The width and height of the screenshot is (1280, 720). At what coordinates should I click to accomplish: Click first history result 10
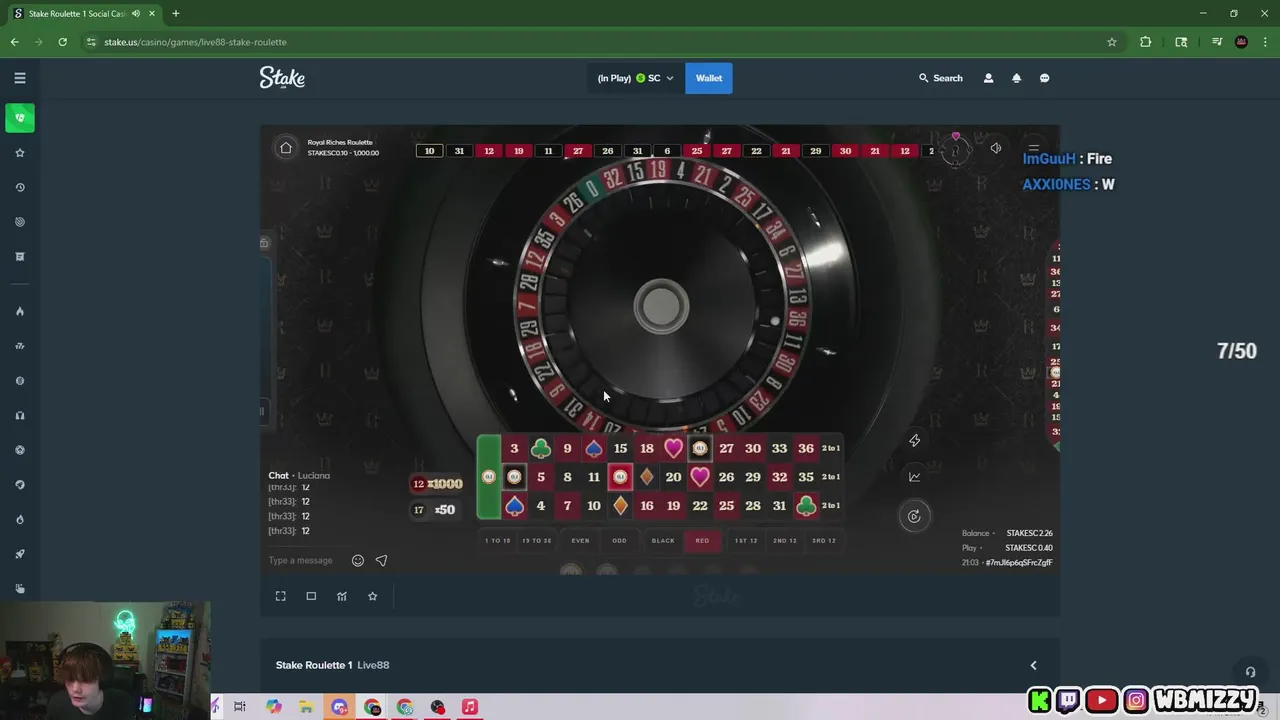(429, 151)
